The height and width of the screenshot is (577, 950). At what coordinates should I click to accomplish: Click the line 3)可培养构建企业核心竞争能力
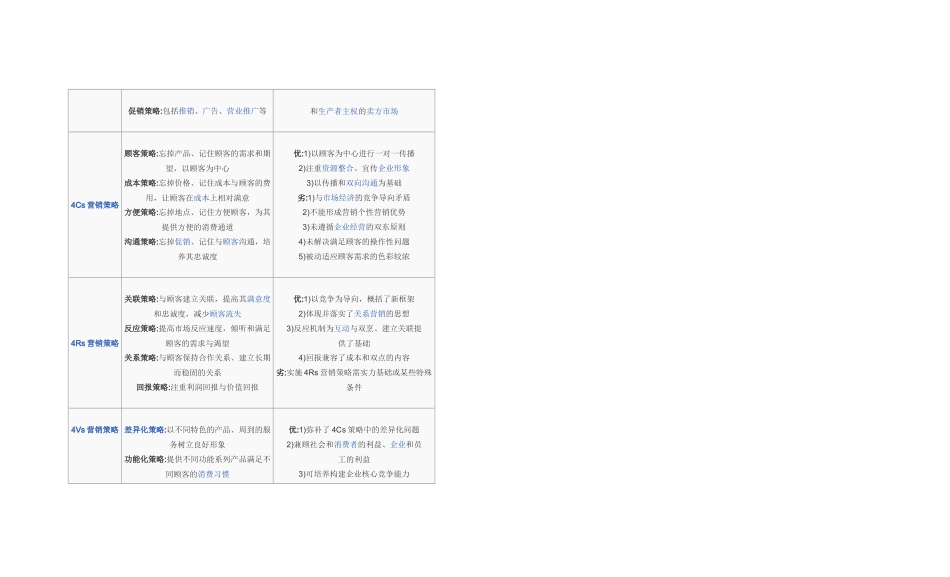coord(354,474)
